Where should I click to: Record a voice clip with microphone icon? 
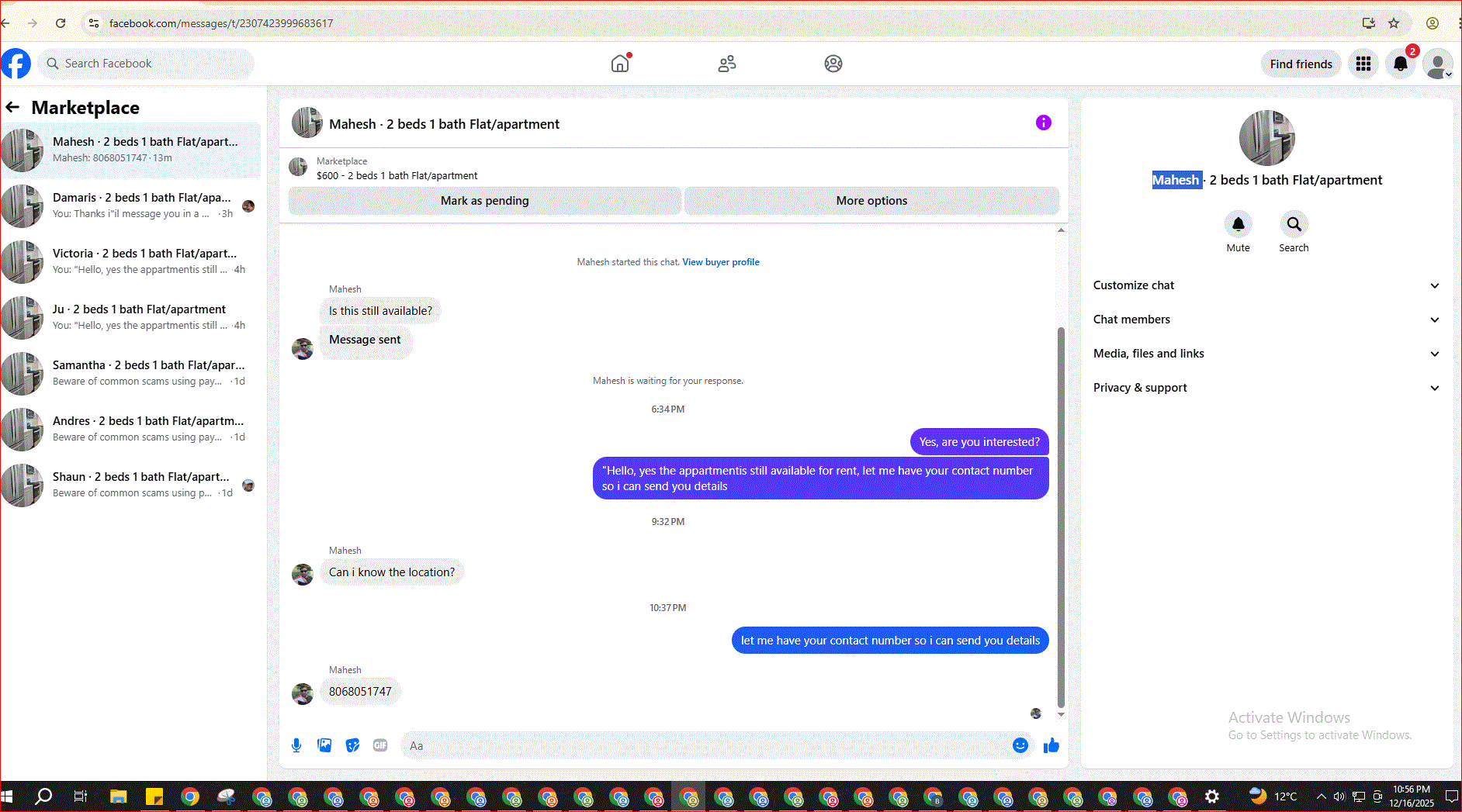tap(296, 745)
